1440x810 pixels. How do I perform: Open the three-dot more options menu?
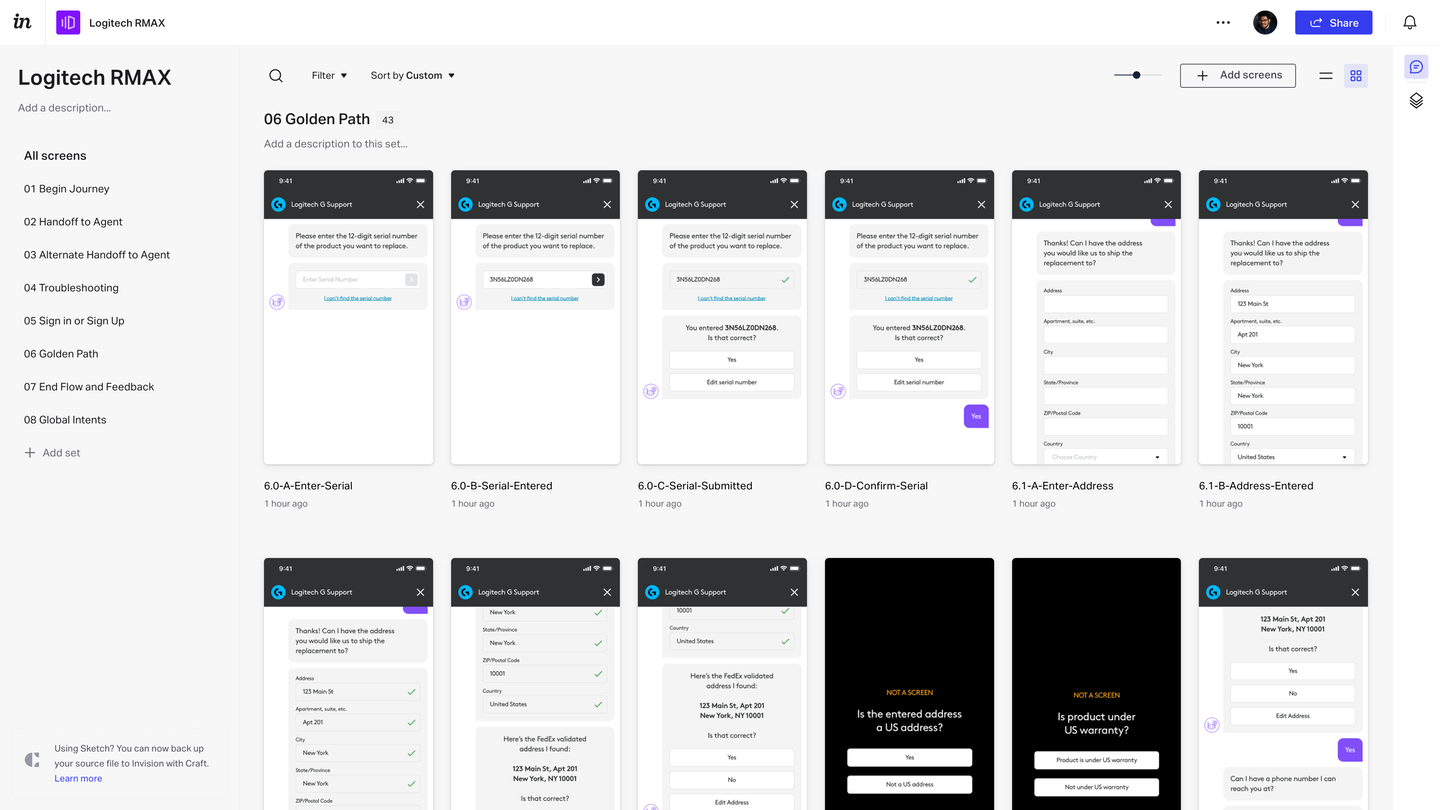point(1223,22)
